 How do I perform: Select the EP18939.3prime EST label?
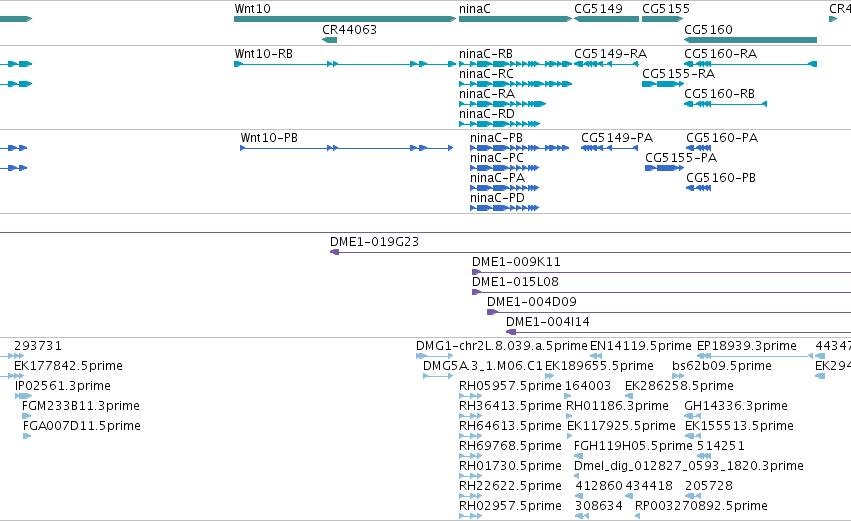pyautogui.click(x=747, y=346)
